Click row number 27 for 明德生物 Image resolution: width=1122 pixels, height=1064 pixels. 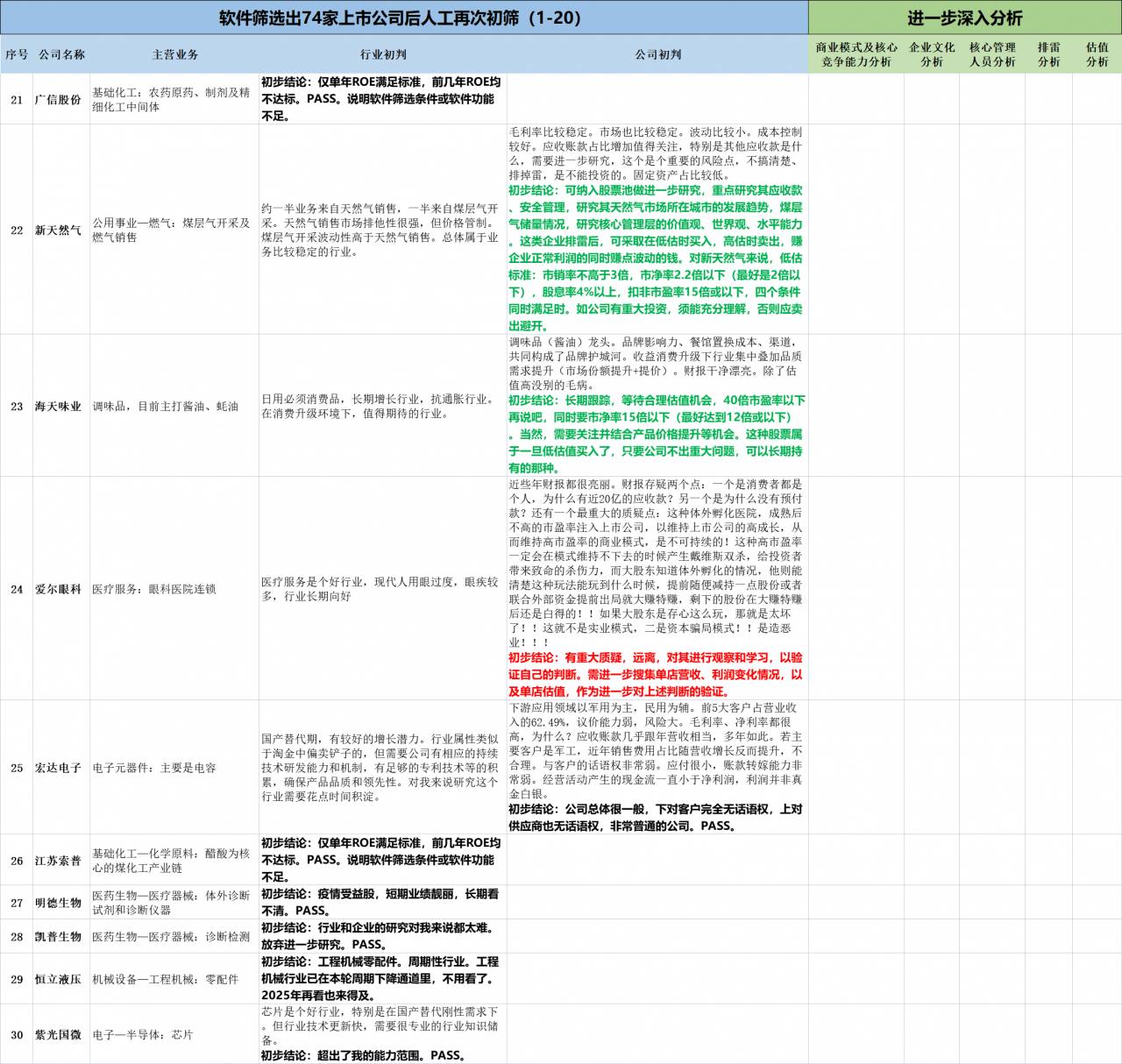[17, 903]
